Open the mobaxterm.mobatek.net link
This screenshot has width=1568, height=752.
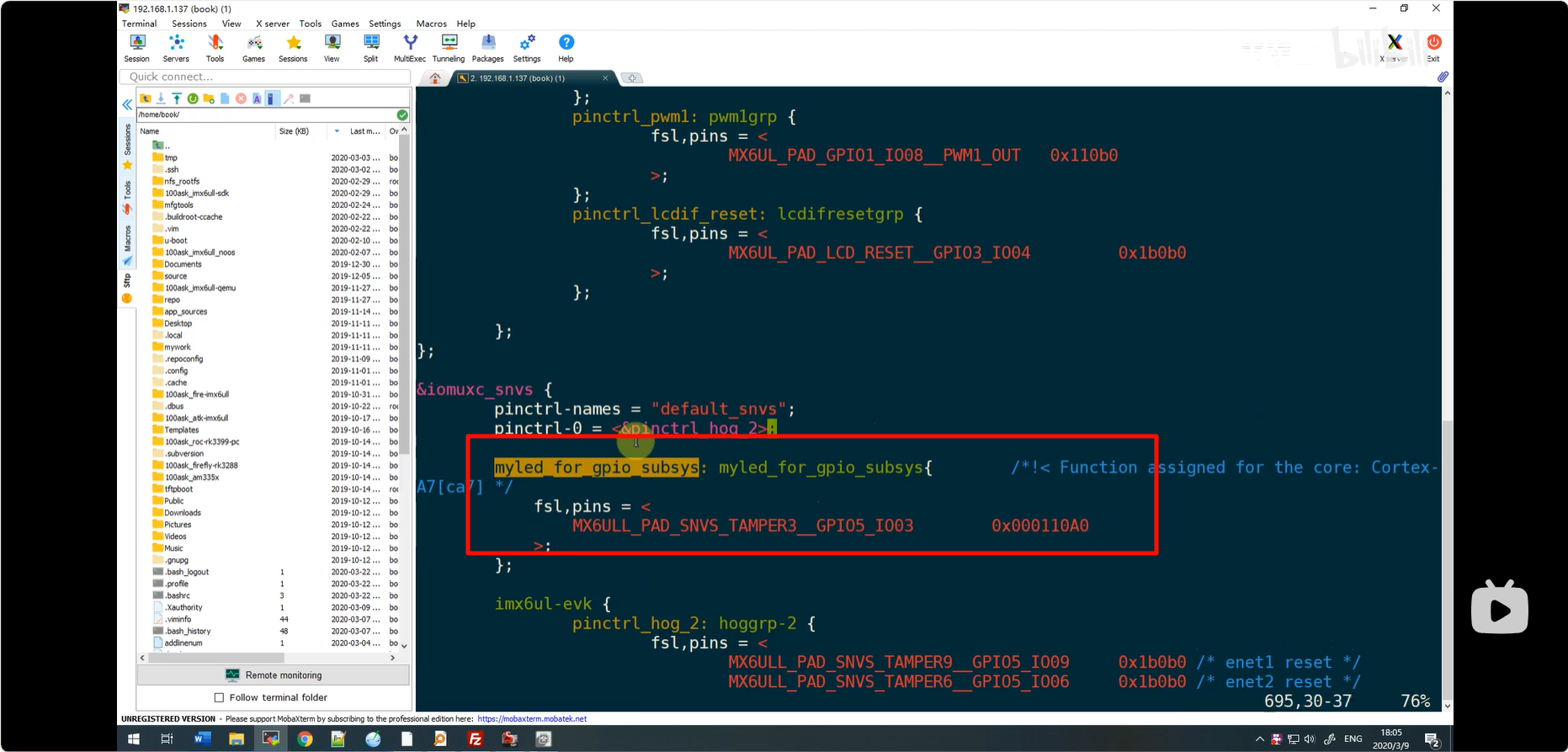(532, 719)
